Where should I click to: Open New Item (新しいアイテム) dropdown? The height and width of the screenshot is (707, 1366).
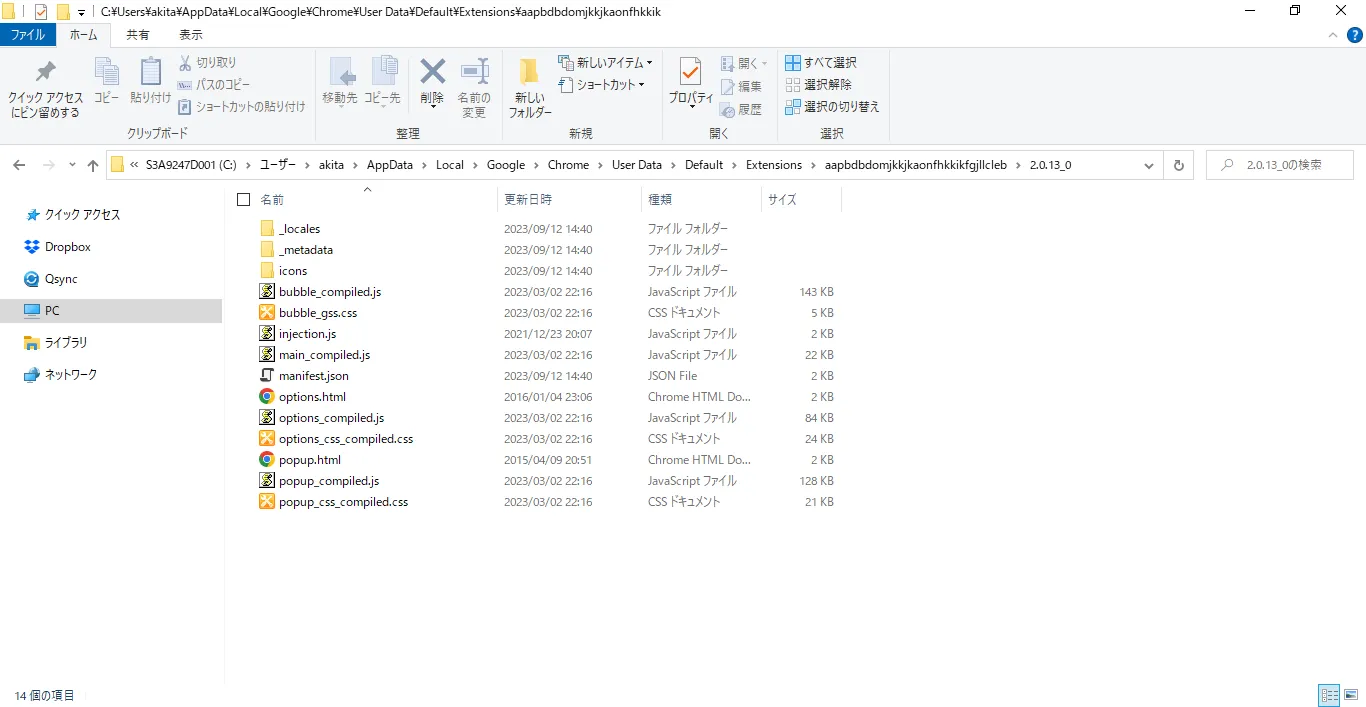pyautogui.click(x=605, y=63)
